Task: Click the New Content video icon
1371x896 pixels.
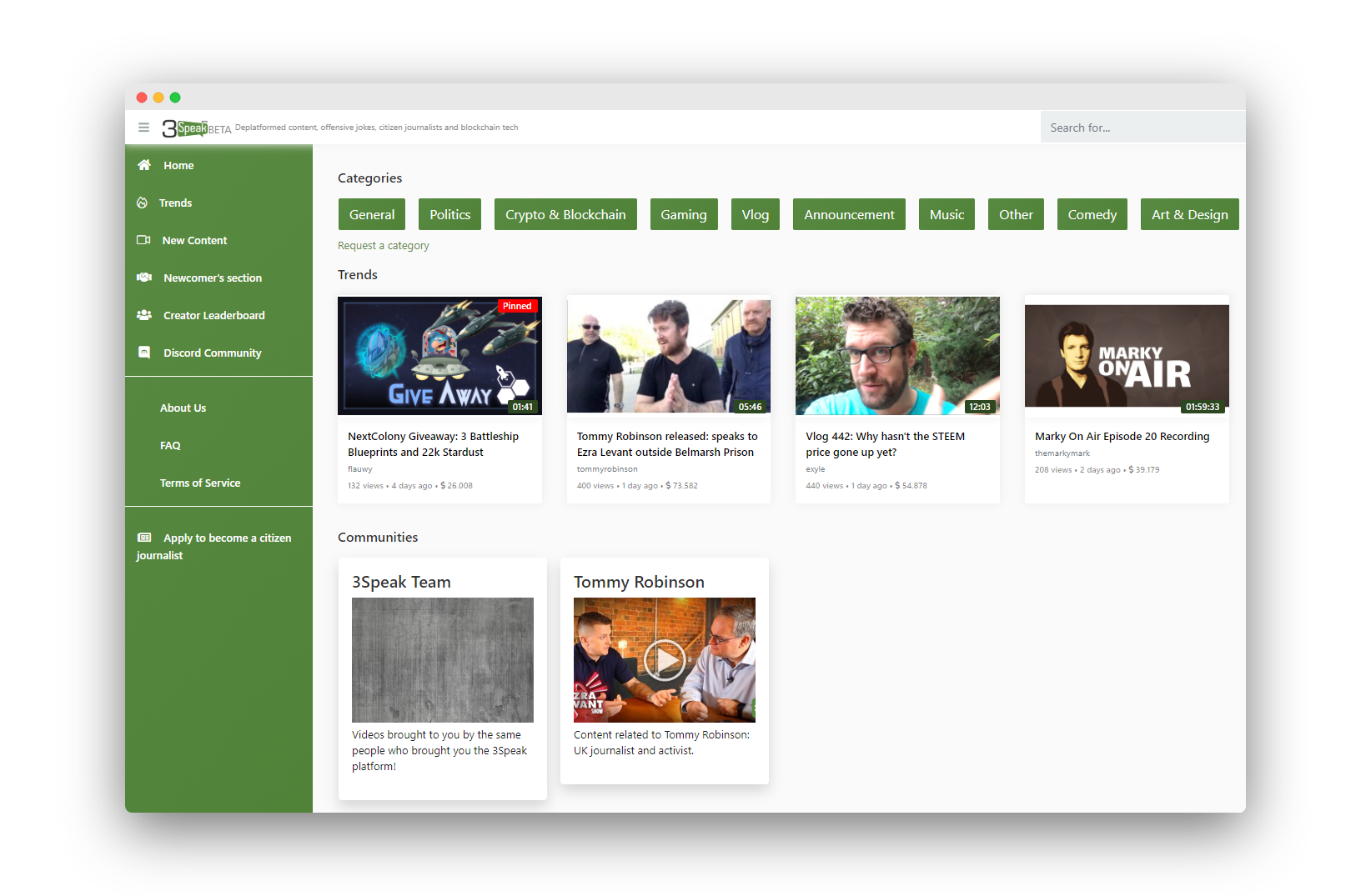Action: pyautogui.click(x=143, y=240)
